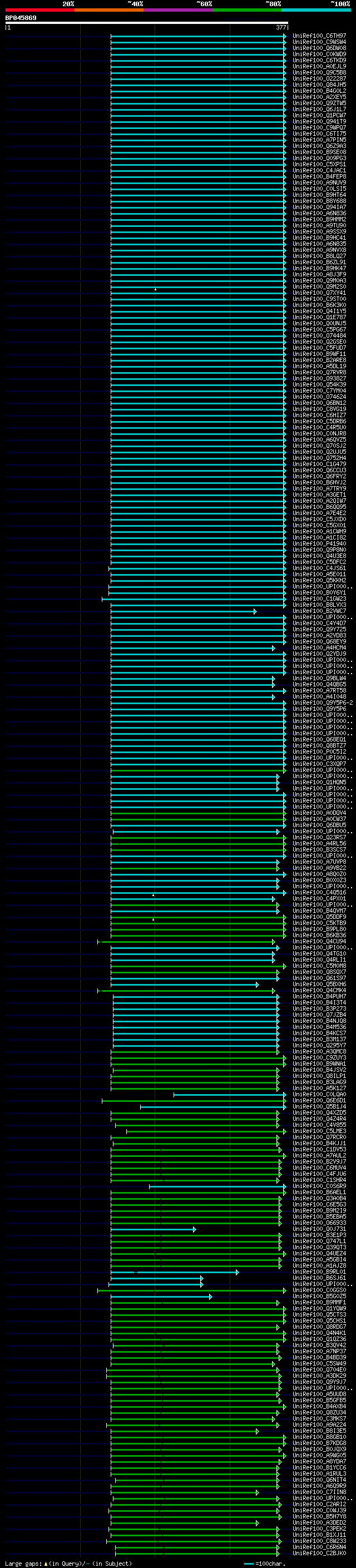Open hit UniRef100_Q9C5B8
Image resolution: width=356 pixels, height=1568 pixels.
[319, 72]
